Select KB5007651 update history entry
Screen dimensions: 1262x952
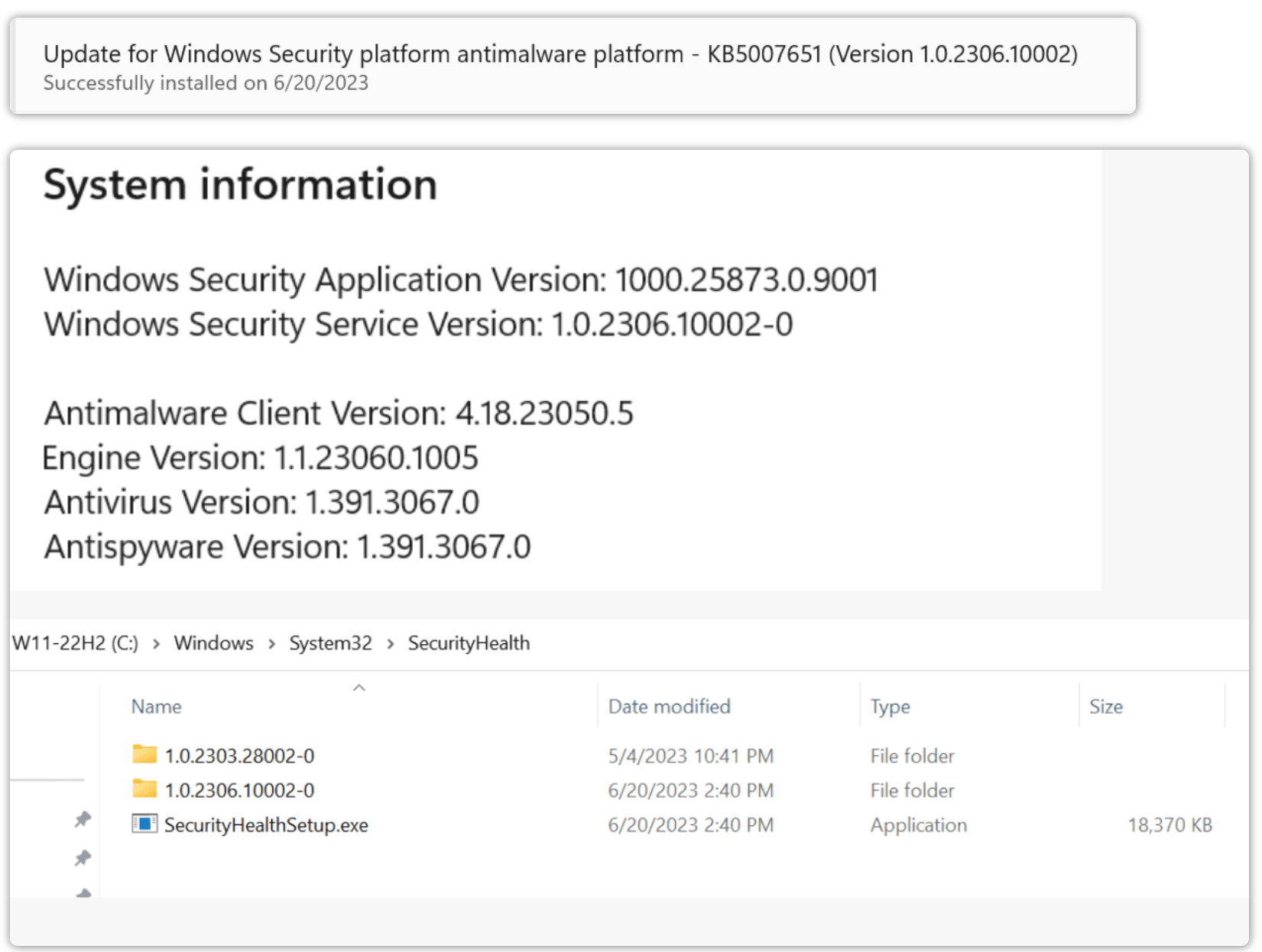click(573, 66)
